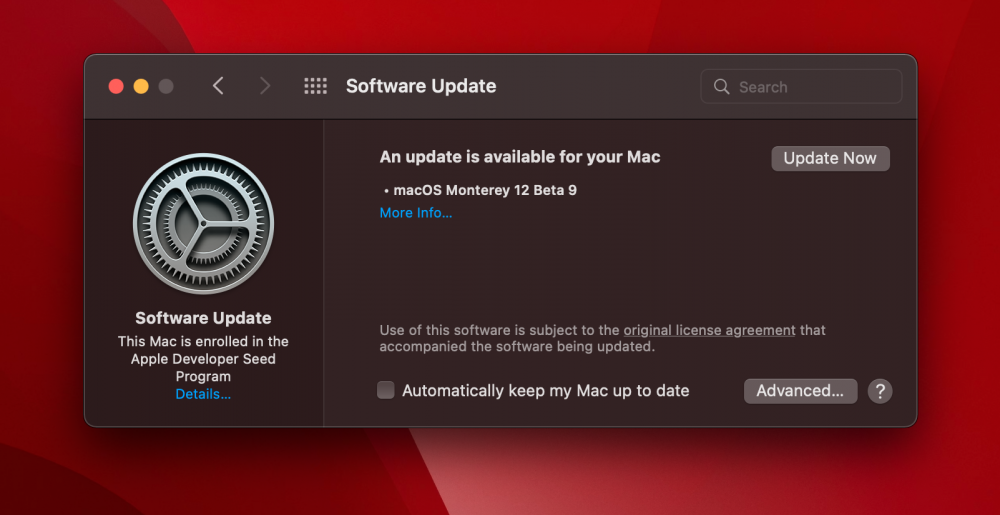This screenshot has width=1000, height=515.
Task: Open help with question mark button
Action: 880,391
